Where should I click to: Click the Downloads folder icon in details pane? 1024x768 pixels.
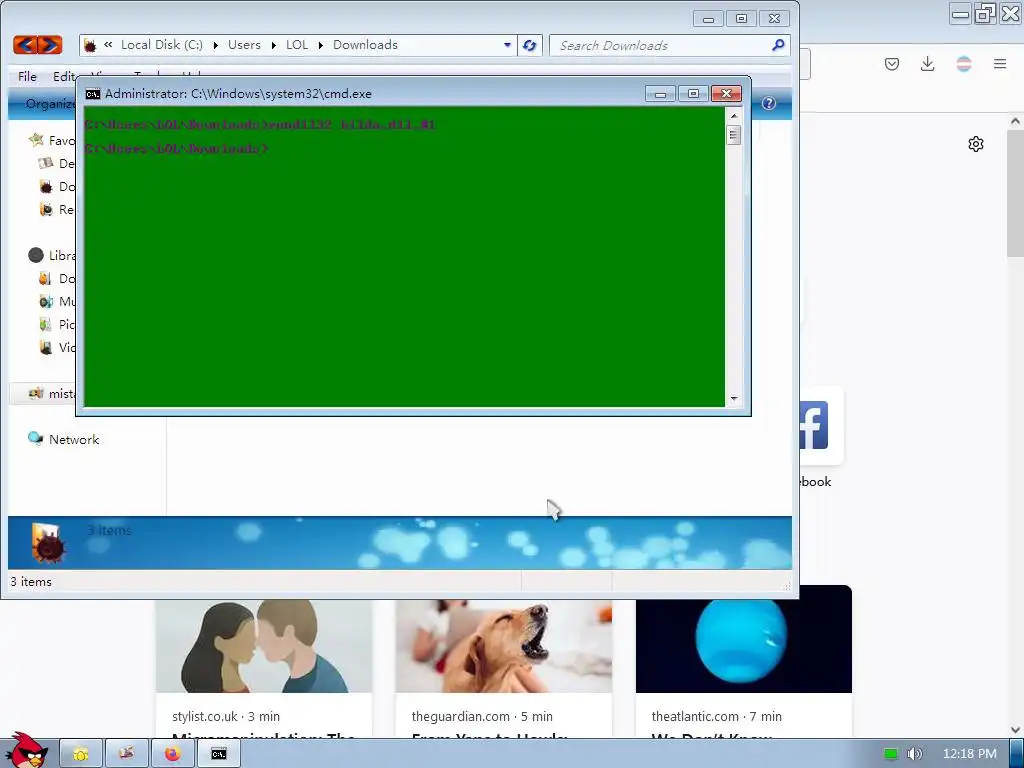(48, 543)
